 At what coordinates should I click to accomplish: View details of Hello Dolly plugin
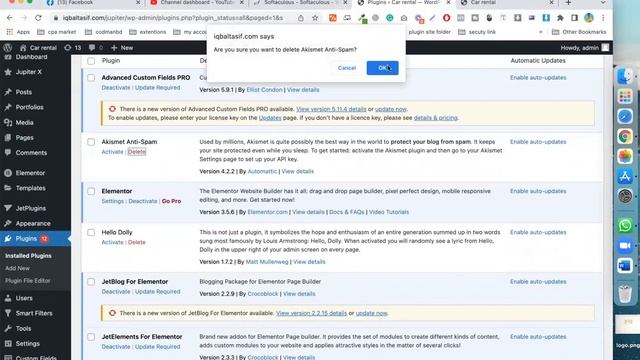click(309, 262)
